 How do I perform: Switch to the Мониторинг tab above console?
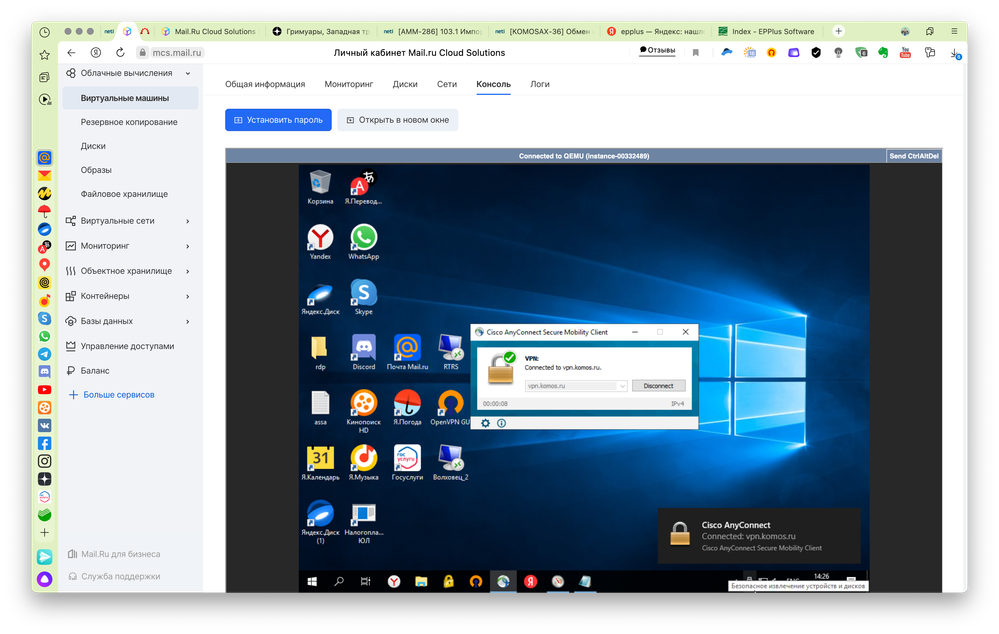[x=349, y=84]
